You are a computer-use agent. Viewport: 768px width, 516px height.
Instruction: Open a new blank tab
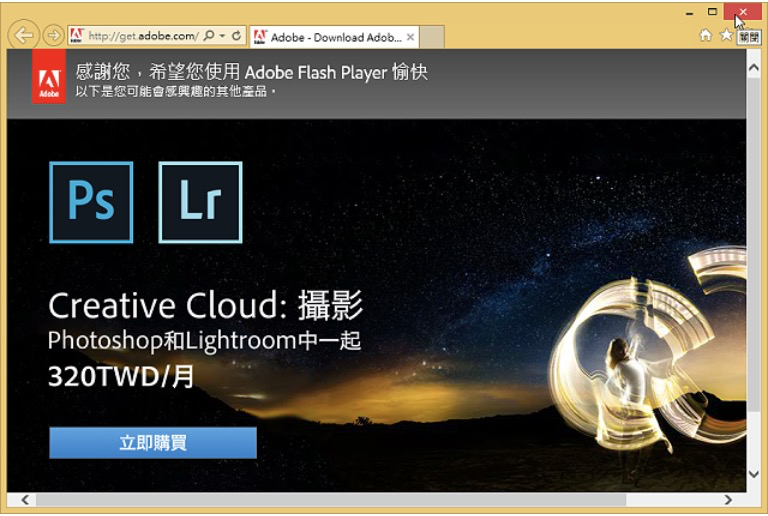432,37
